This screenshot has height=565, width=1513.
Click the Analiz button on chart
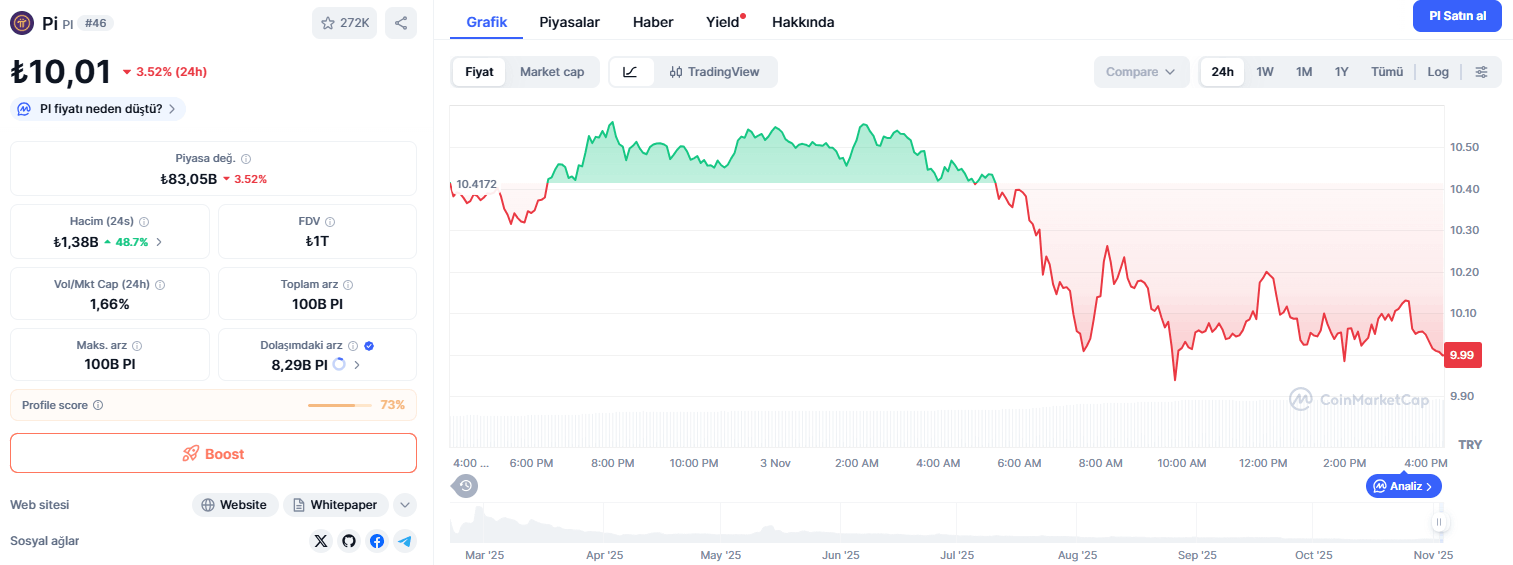[x=1404, y=486]
